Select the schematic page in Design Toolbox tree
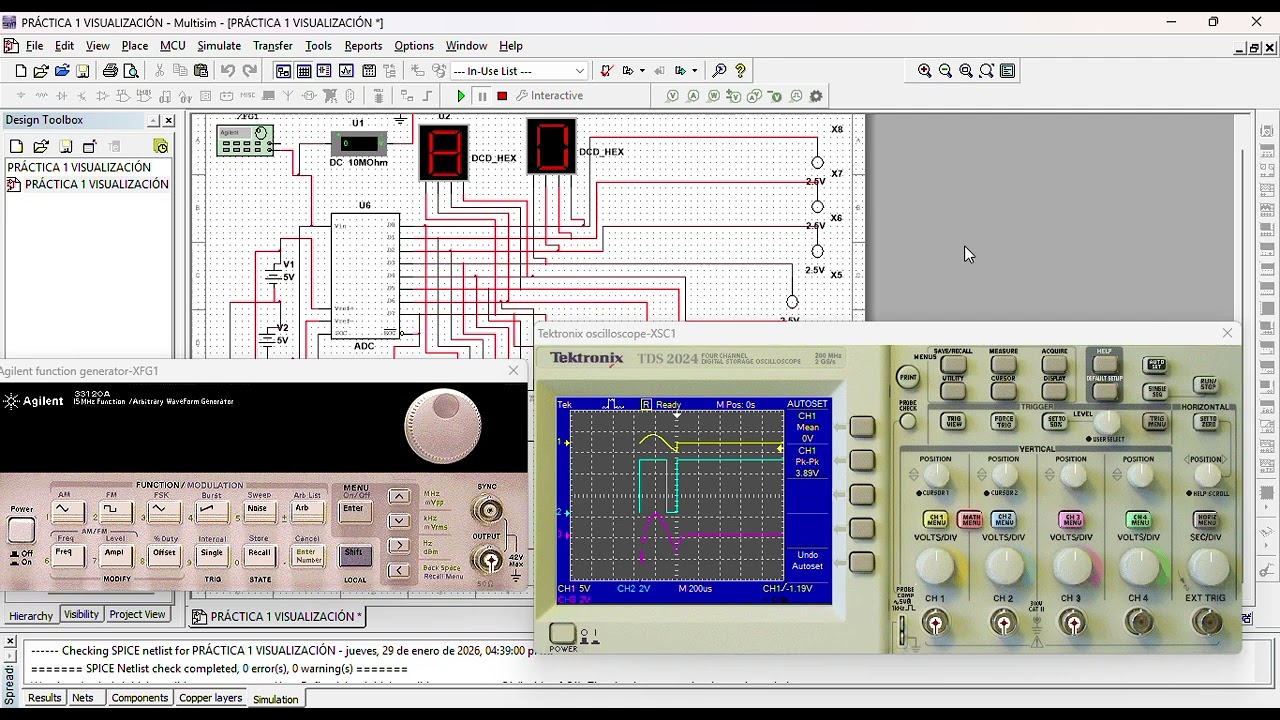 pyautogui.click(x=96, y=185)
